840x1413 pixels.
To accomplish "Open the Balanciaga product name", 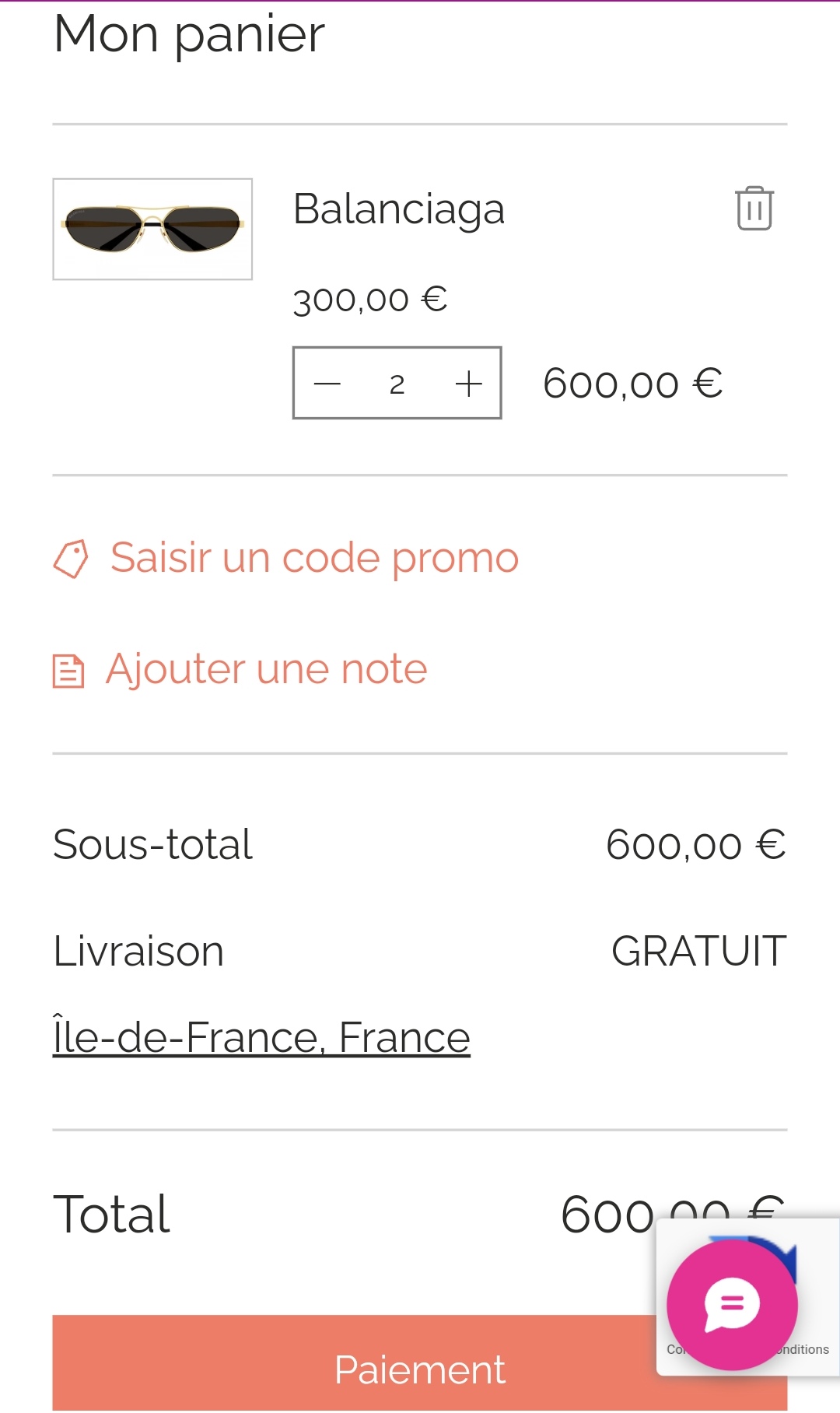I will (399, 209).
